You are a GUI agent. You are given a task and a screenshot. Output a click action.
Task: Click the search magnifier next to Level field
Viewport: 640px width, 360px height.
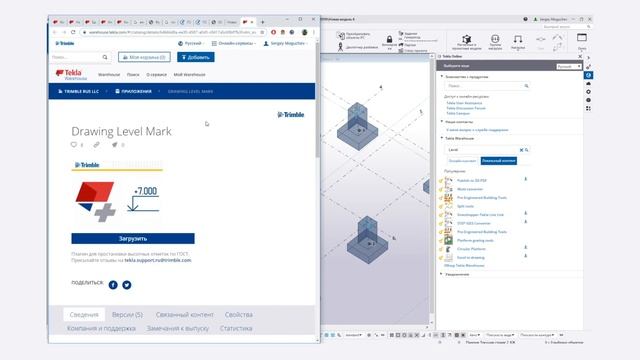[x=527, y=150]
